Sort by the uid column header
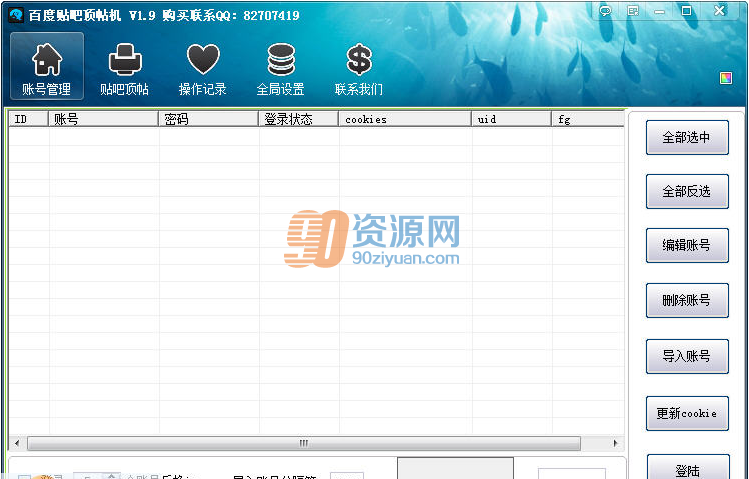This screenshot has width=749, height=479. click(512, 119)
